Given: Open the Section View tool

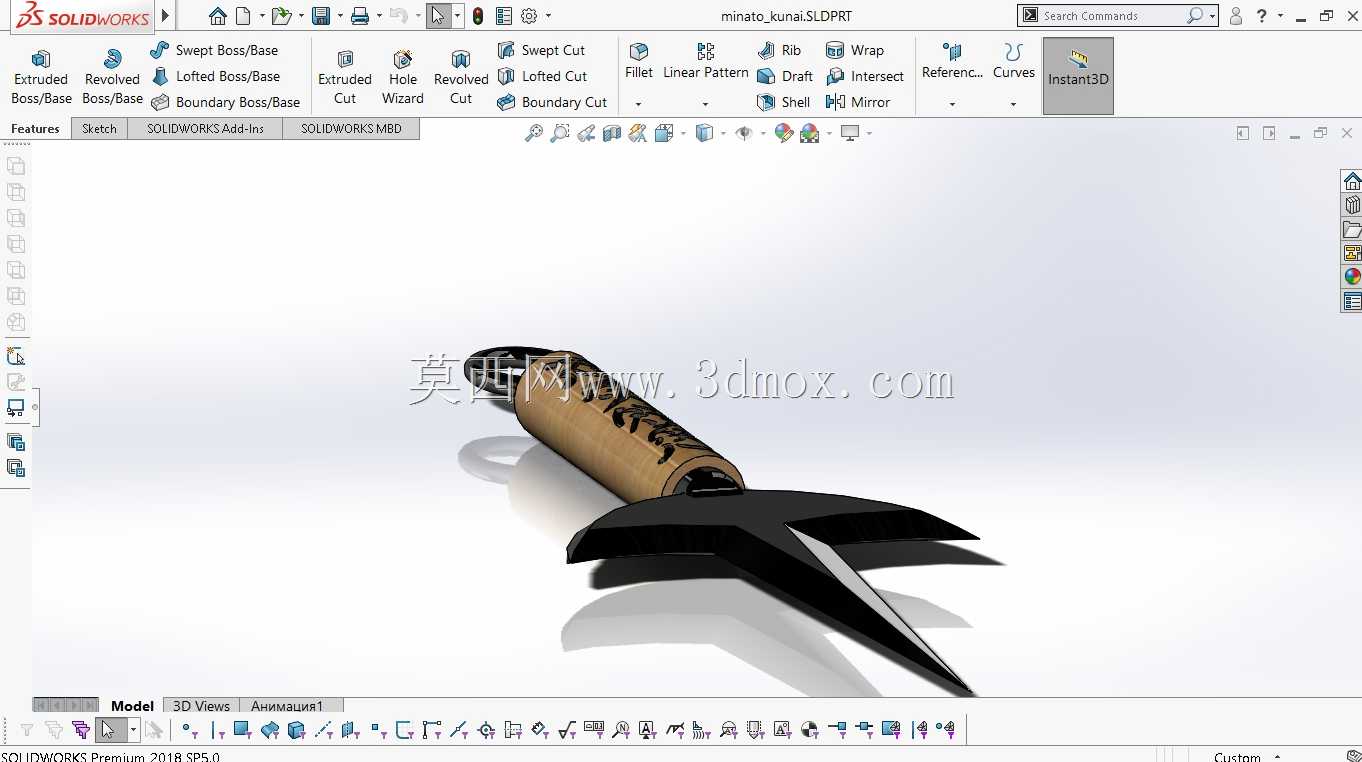Looking at the screenshot, I should tap(612, 133).
